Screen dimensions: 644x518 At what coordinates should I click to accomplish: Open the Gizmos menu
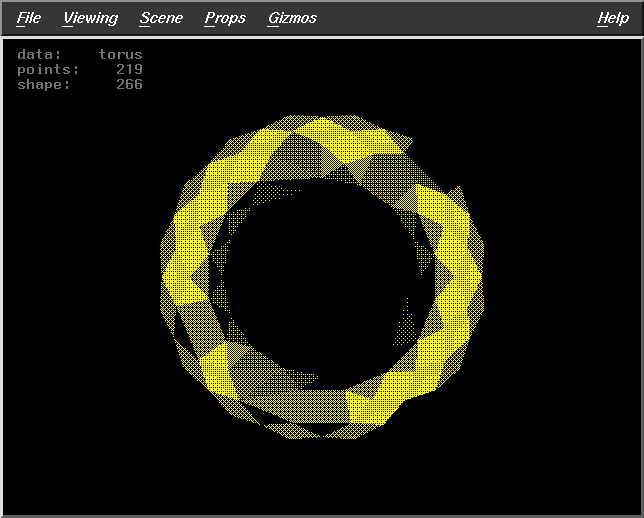click(292, 18)
